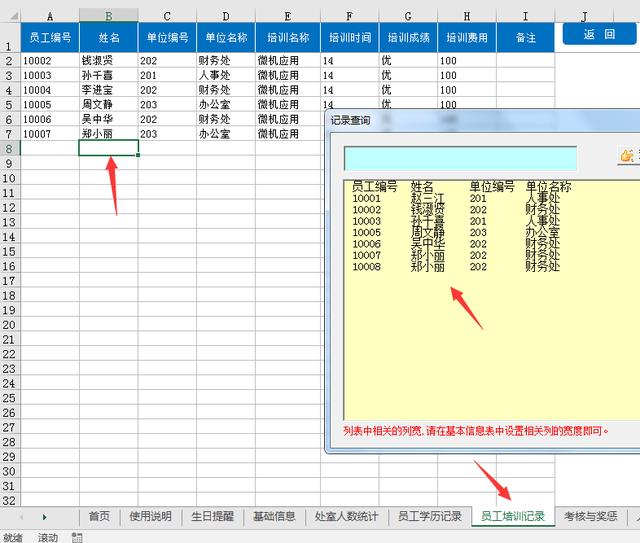This screenshot has width=640, height=543.
Task: Click the 记录查询 dialog title bar
Action: (x=483, y=120)
